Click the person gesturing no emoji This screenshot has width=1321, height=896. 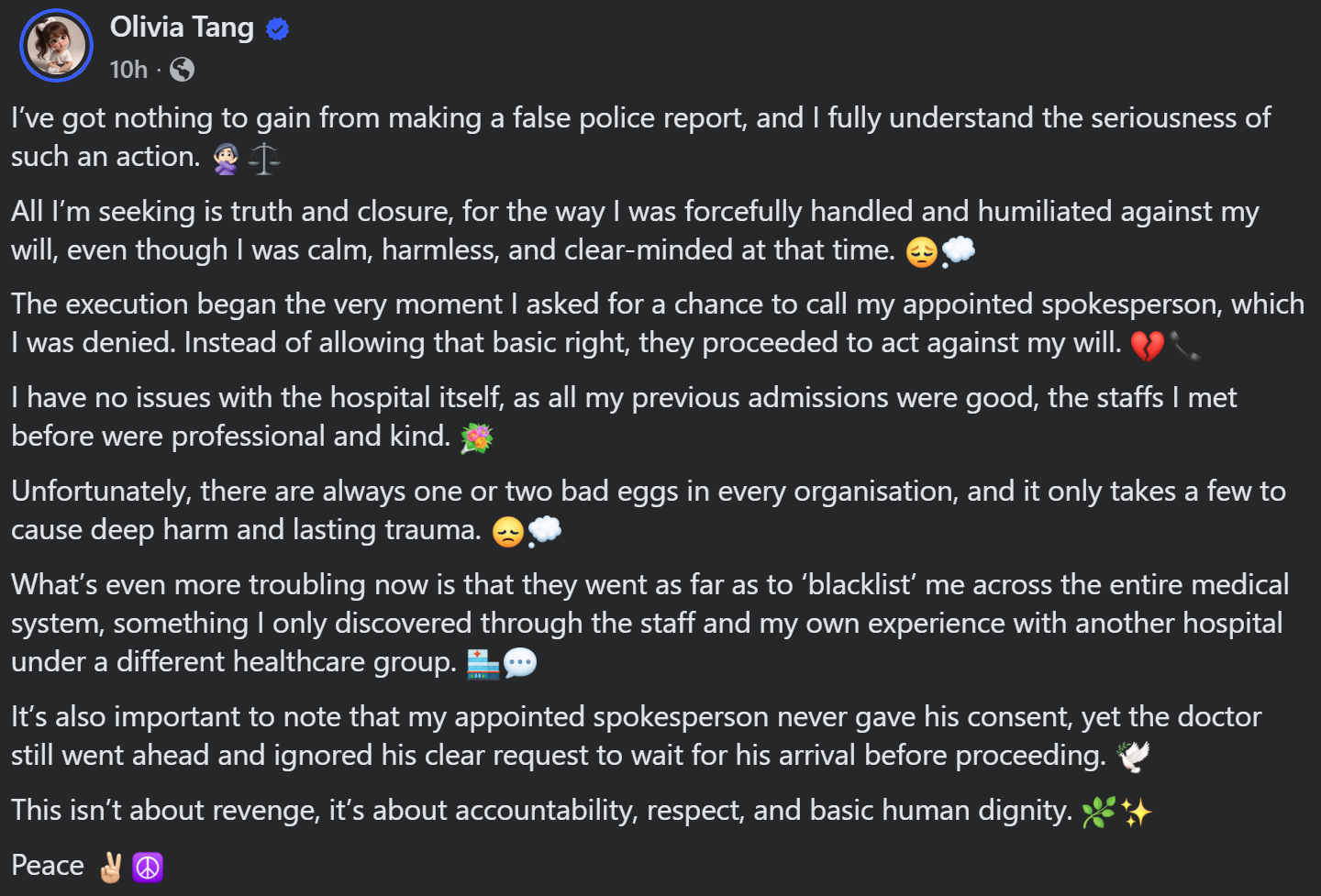[226, 159]
